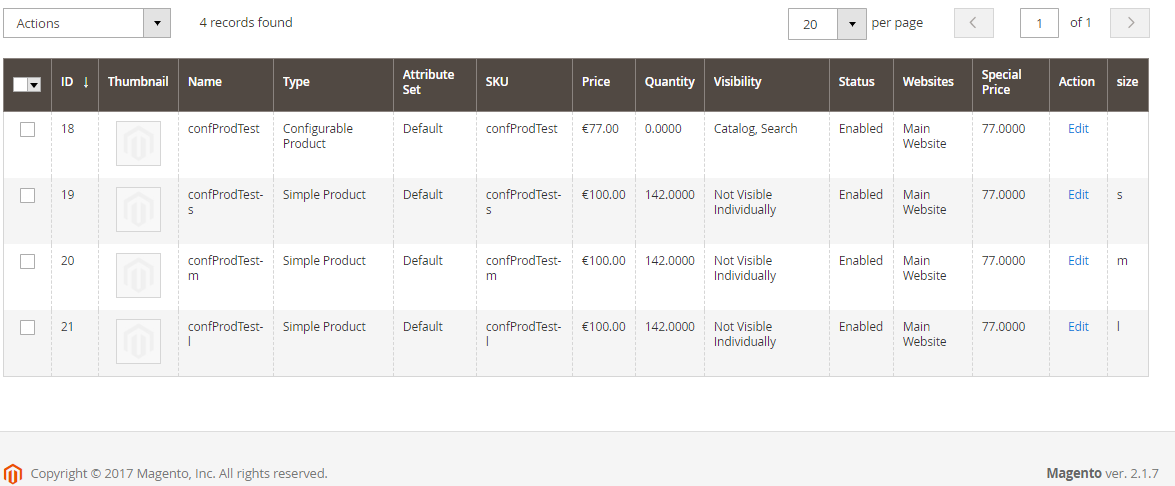Click the ID column sort arrow
The width and height of the screenshot is (1175, 486).
tap(85, 82)
